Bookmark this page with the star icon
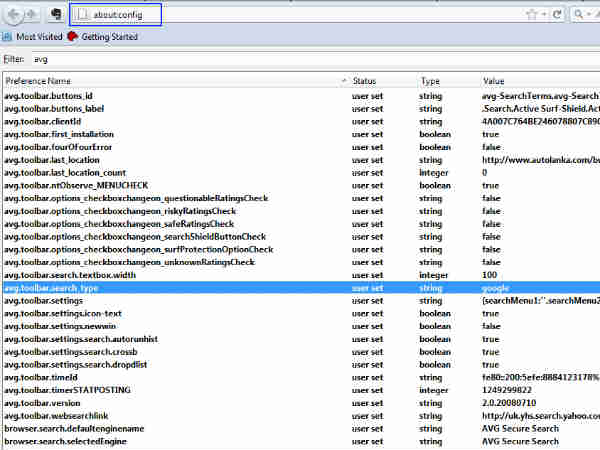 pyautogui.click(x=531, y=15)
